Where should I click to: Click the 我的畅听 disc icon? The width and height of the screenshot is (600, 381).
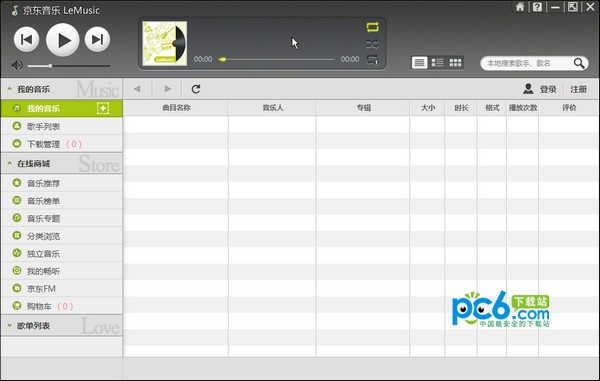17,270
